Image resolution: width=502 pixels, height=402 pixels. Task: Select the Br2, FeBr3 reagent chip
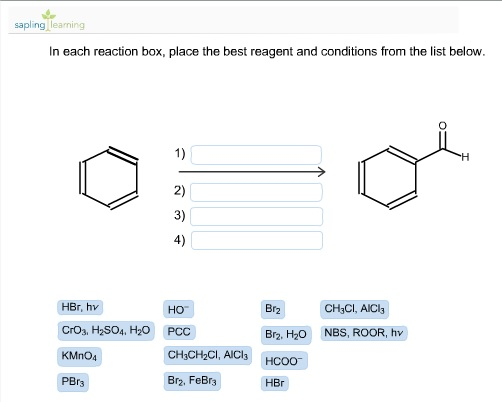[x=192, y=381]
